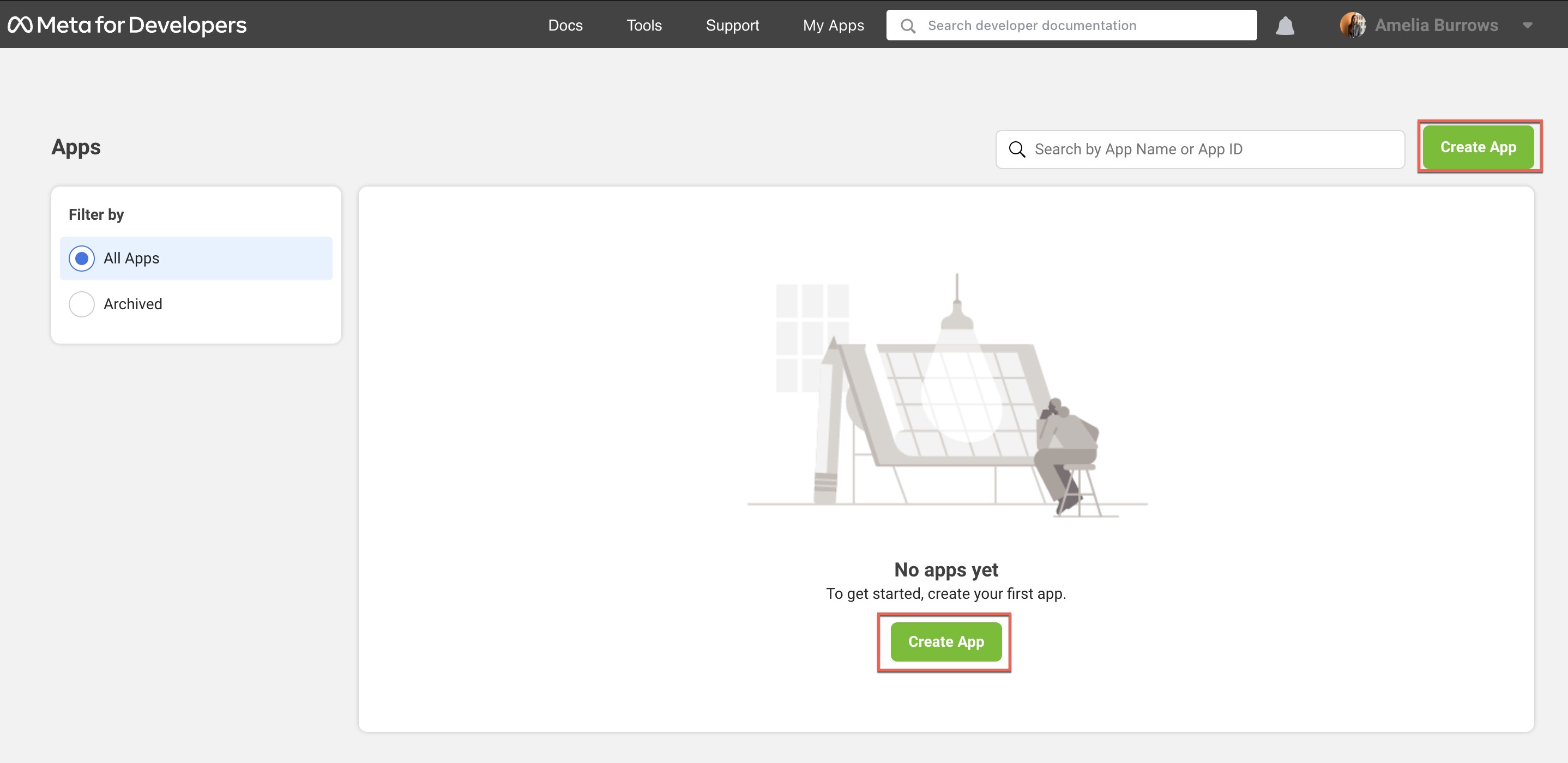This screenshot has height=763, width=1568.
Task: Open the Support page
Action: 732,25
